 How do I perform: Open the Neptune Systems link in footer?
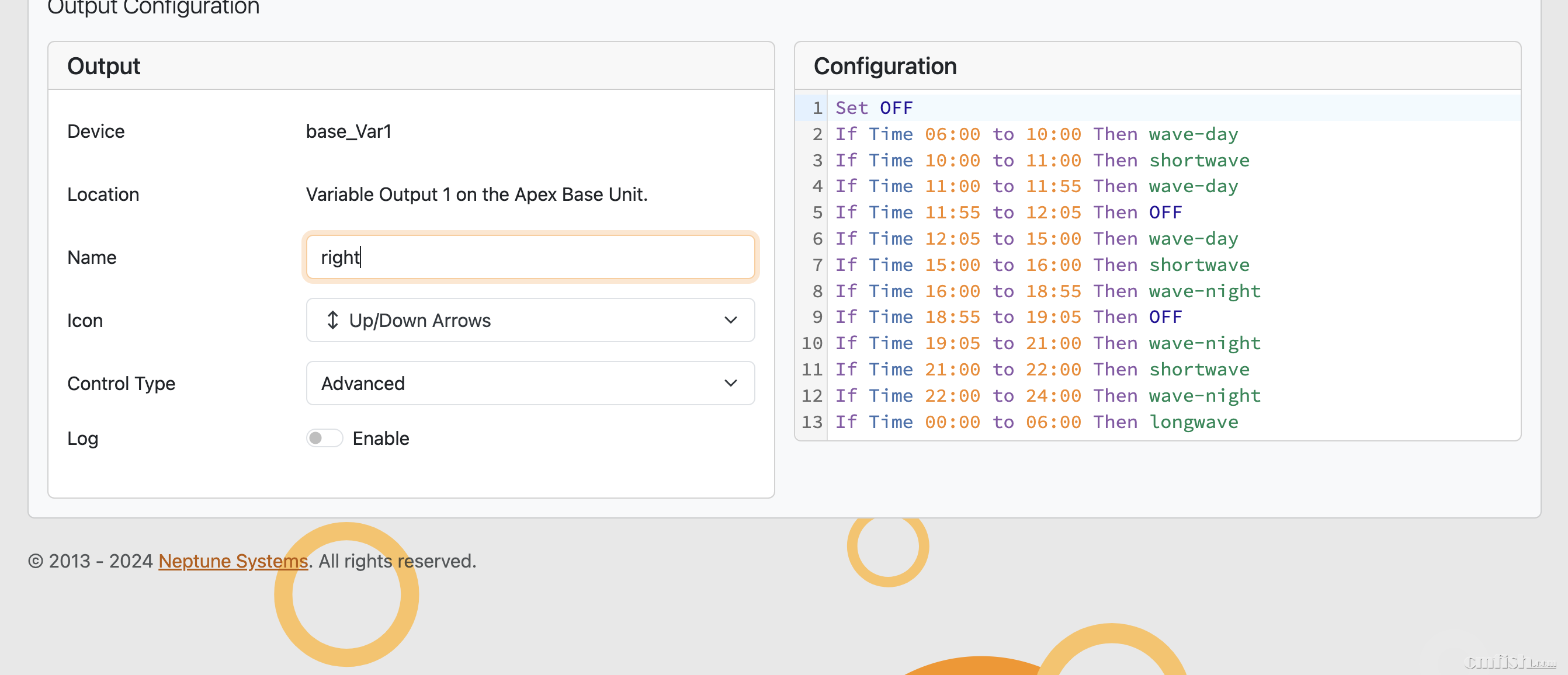click(x=233, y=561)
